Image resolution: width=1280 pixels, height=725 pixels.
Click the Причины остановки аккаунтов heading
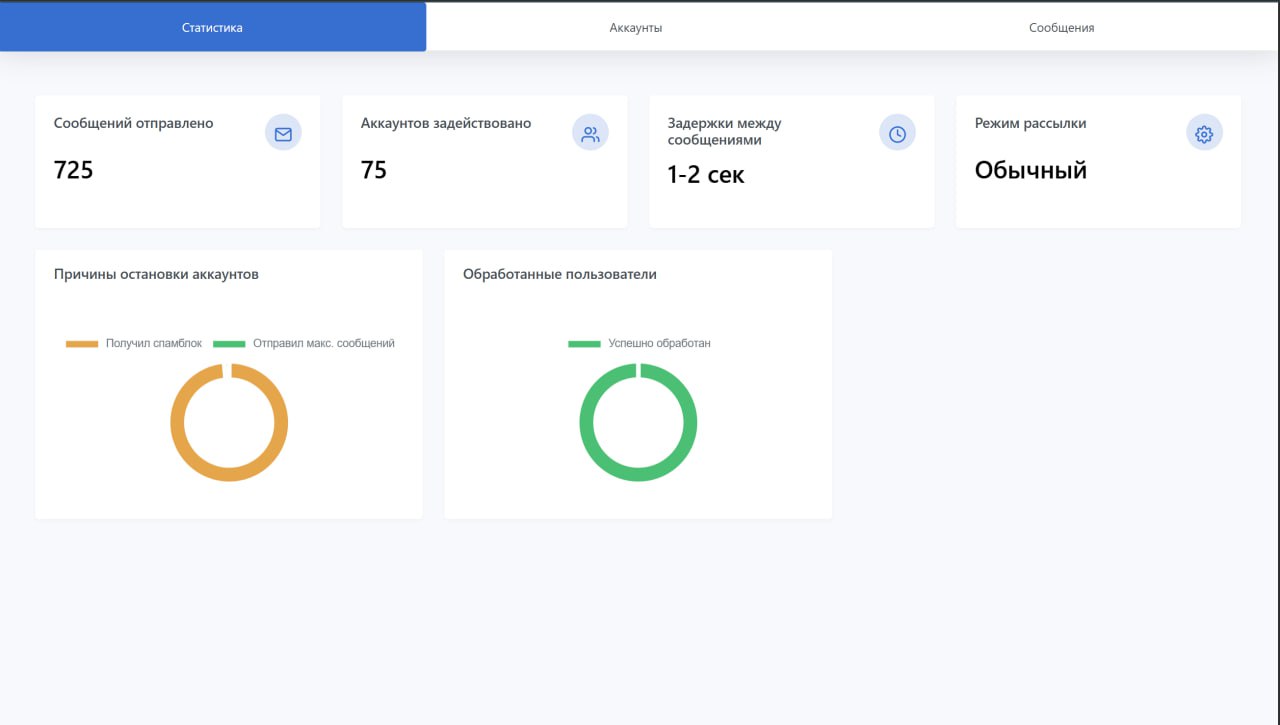[156, 274]
